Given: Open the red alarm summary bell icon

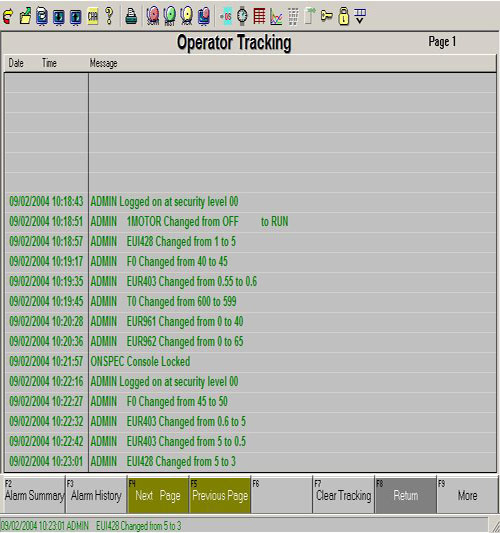Looking at the screenshot, I should [x=153, y=16].
